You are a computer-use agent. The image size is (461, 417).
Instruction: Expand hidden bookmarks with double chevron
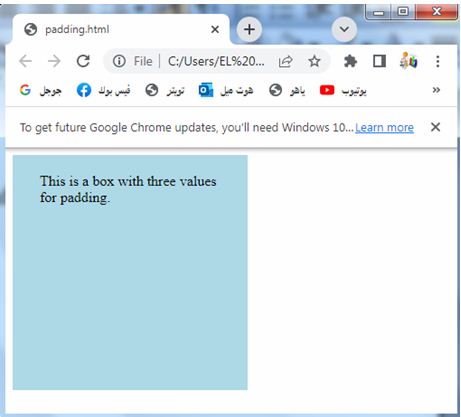[x=436, y=90]
